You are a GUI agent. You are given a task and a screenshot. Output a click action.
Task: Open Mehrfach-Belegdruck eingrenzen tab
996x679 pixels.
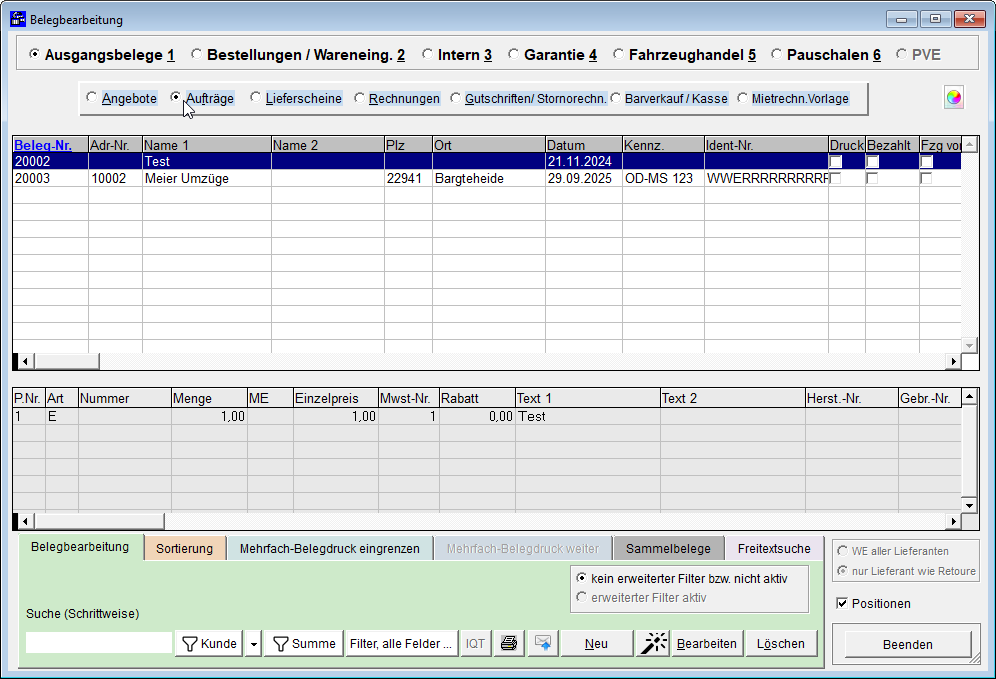pyautogui.click(x=330, y=549)
